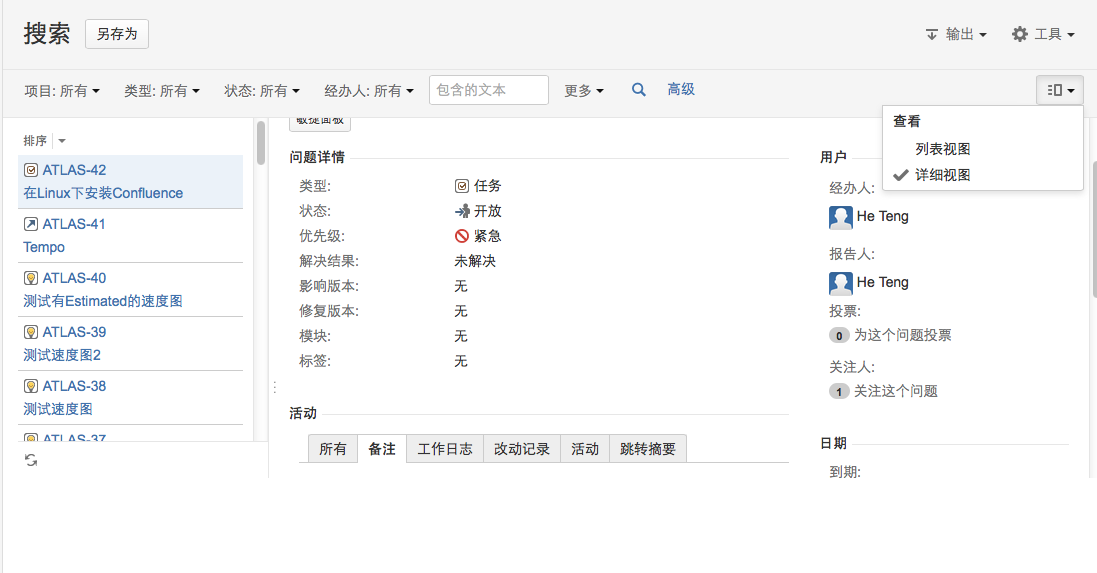Open the view layout switcher icon
The image size is (1097, 573).
(1060, 90)
